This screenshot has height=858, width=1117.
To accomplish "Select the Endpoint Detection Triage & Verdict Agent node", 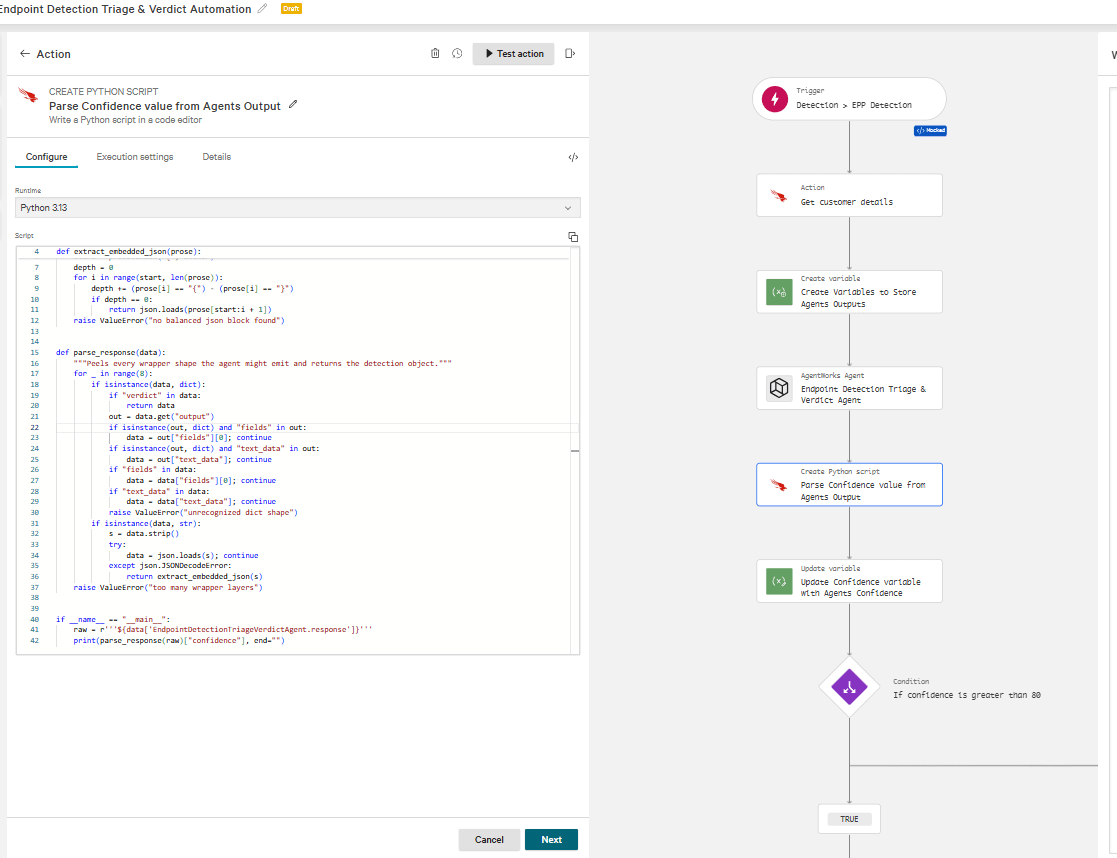I will (x=849, y=388).
